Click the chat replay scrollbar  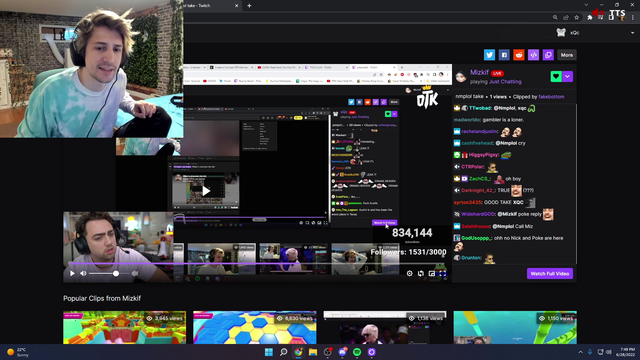(576, 184)
